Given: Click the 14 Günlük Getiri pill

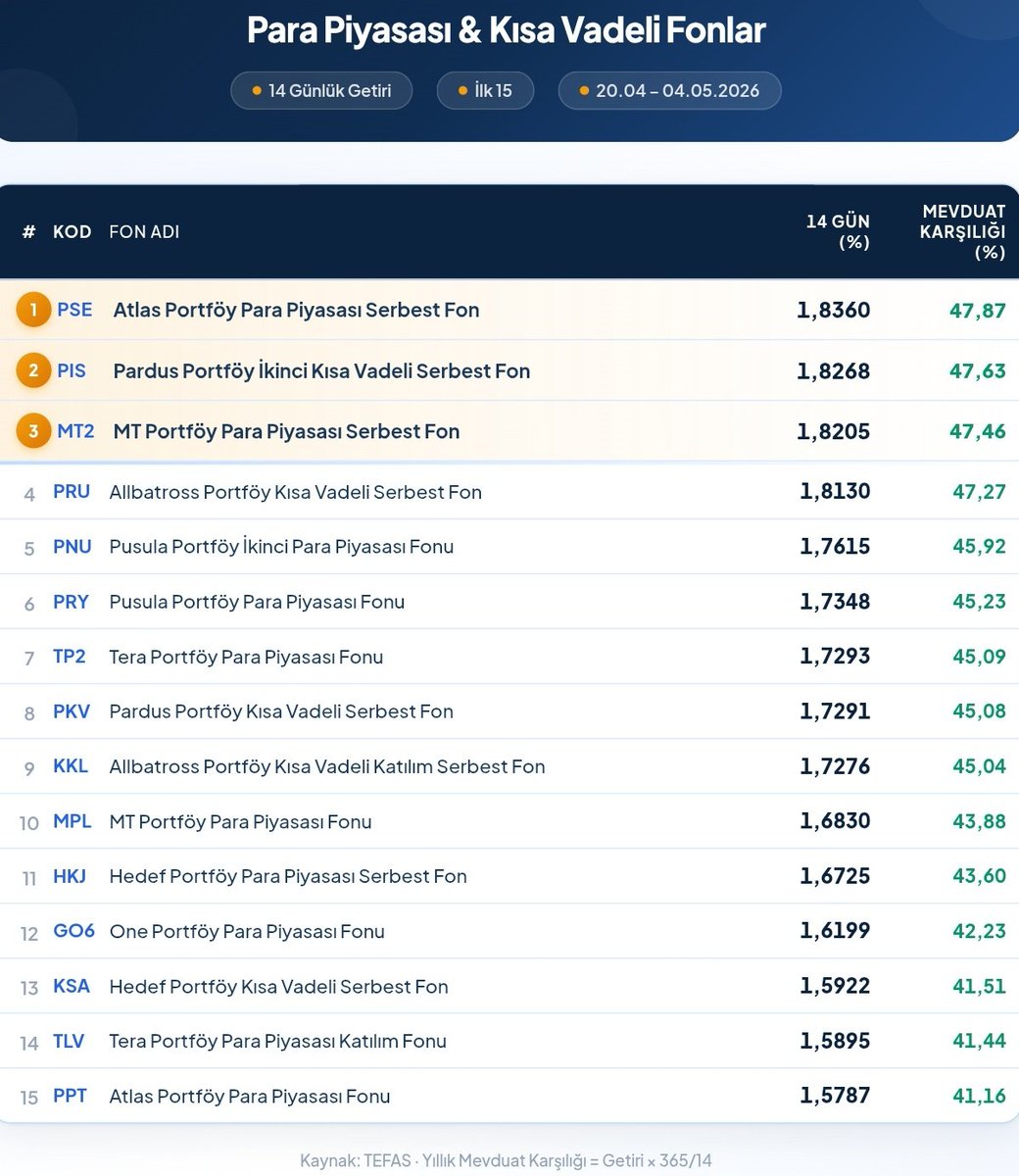Looking at the screenshot, I should (321, 91).
